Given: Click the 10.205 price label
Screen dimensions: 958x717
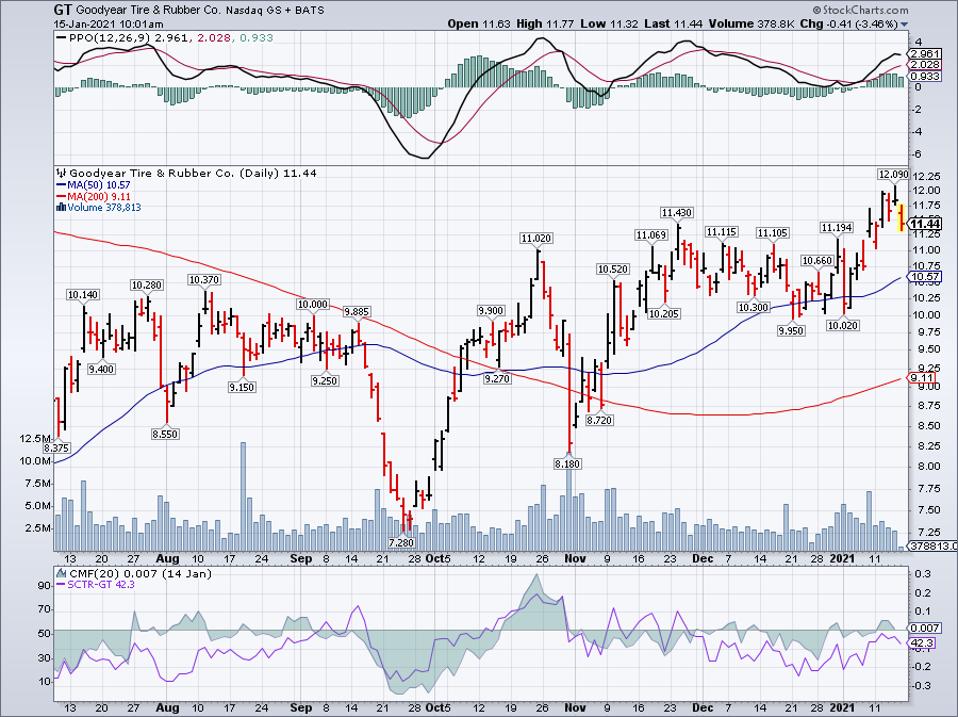Looking at the screenshot, I should click(664, 313).
